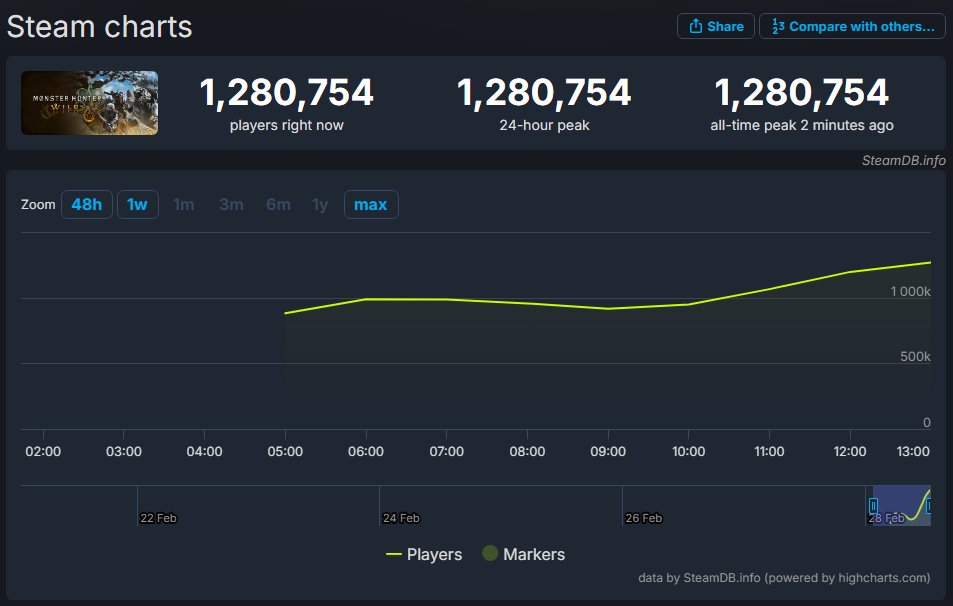This screenshot has height=606, width=953.
Task: Click the SteamDB.info watermark link
Action: click(903, 160)
